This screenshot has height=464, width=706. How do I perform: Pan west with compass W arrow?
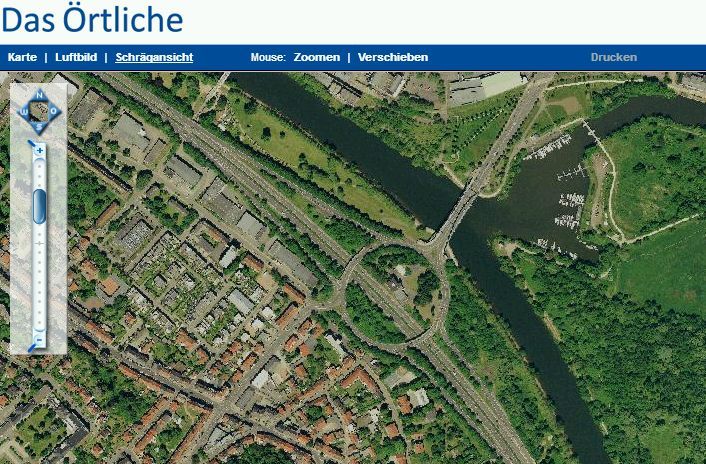pos(24,112)
